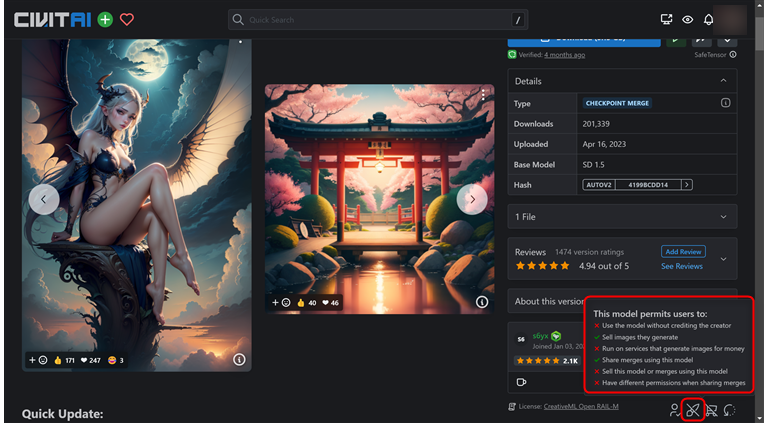Image resolution: width=768 pixels, height=423 pixels.
Task: Click the Add Review button
Action: pos(682,252)
